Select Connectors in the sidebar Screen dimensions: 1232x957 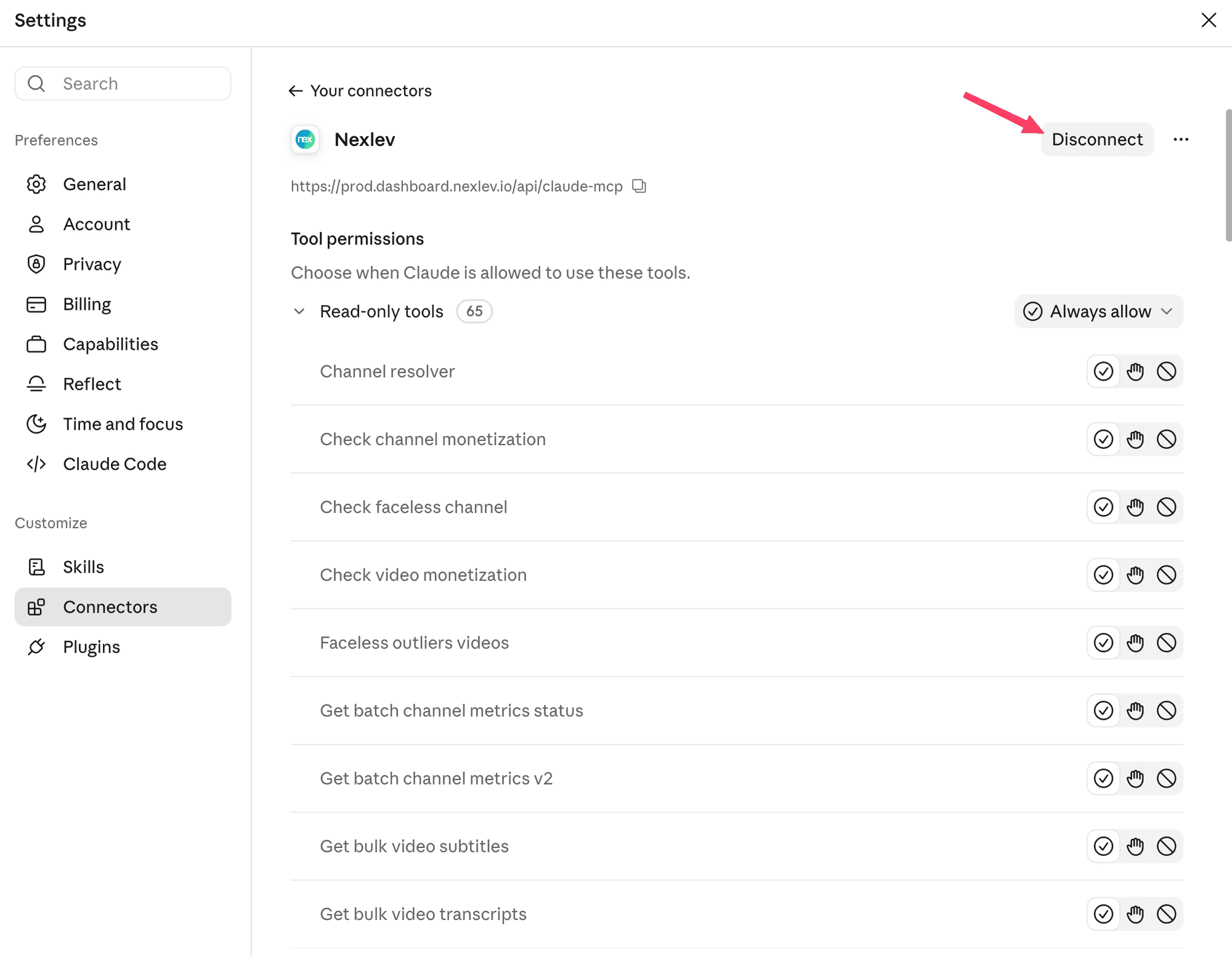coord(123,607)
